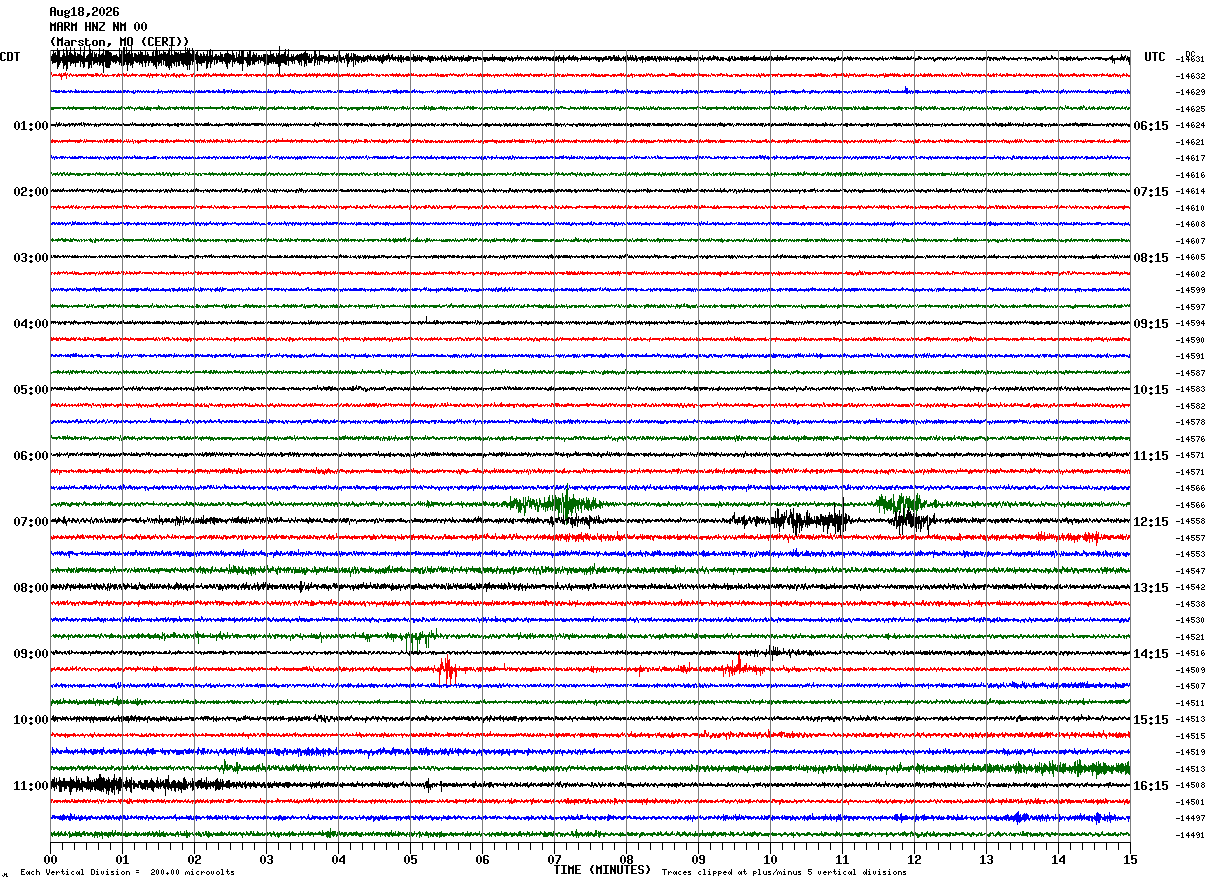Image resolution: width=1210 pixels, height=886 pixels.
Task: Click the 01:00 CDT row label
Action: point(30,126)
